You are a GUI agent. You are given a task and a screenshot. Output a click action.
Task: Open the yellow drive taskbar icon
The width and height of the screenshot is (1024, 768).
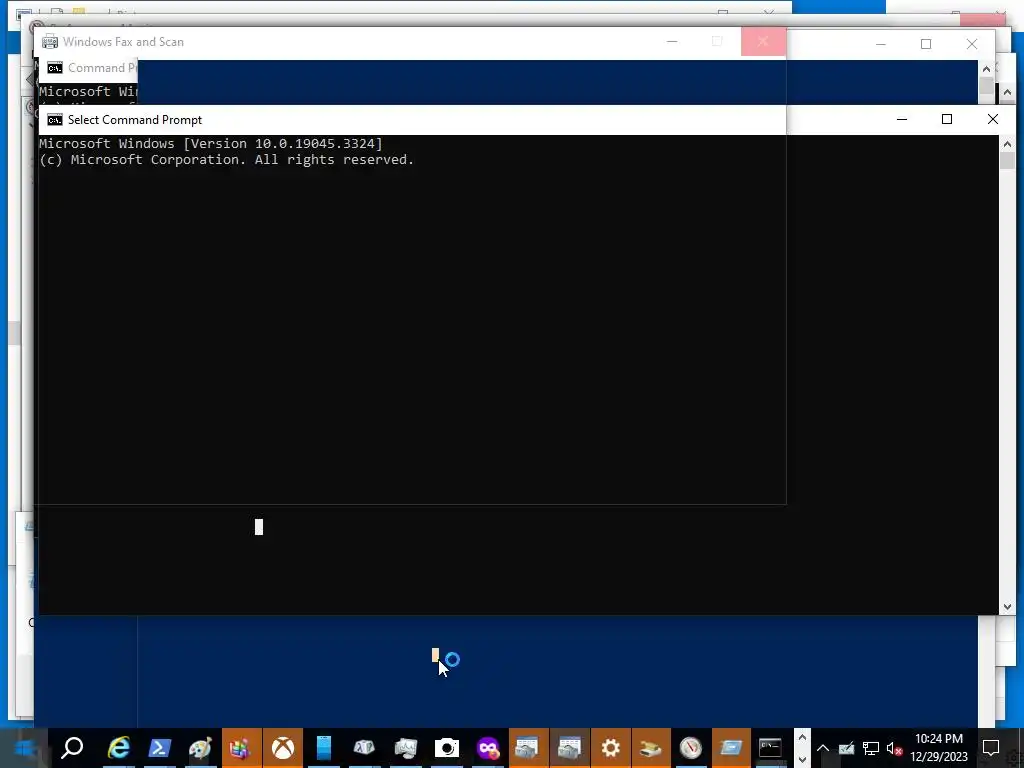(650, 748)
